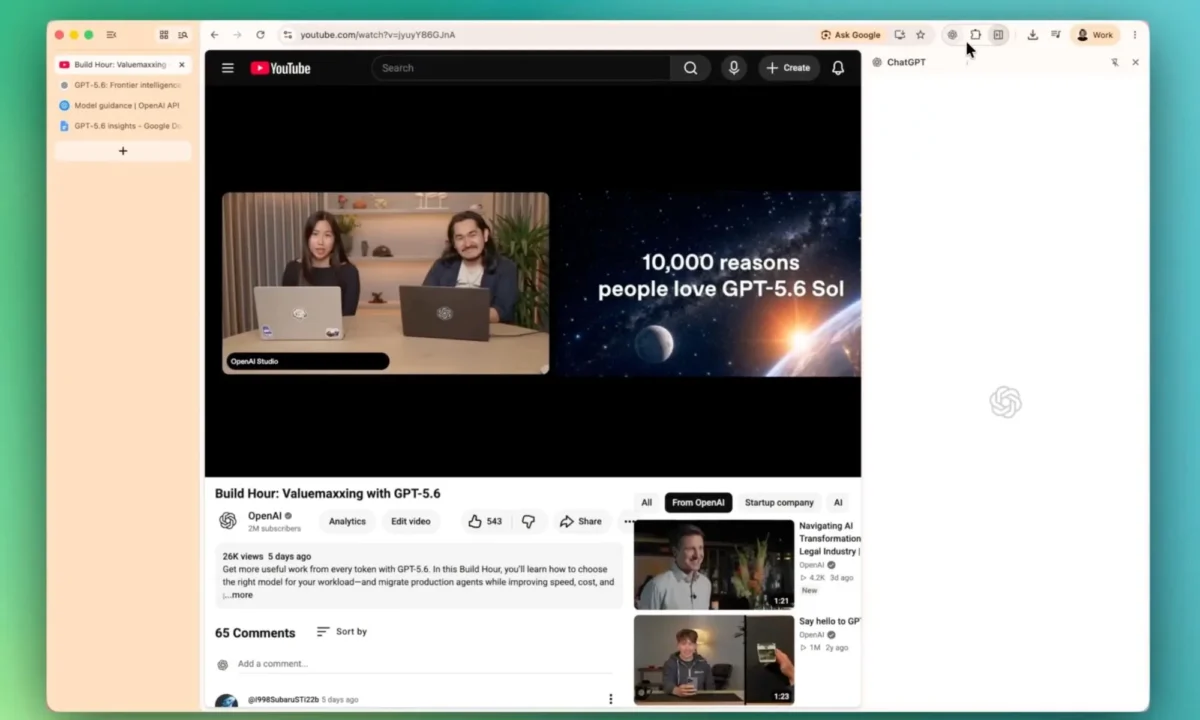Open the tab groups grid icon
Screen dimensions: 1200x720
164,35
